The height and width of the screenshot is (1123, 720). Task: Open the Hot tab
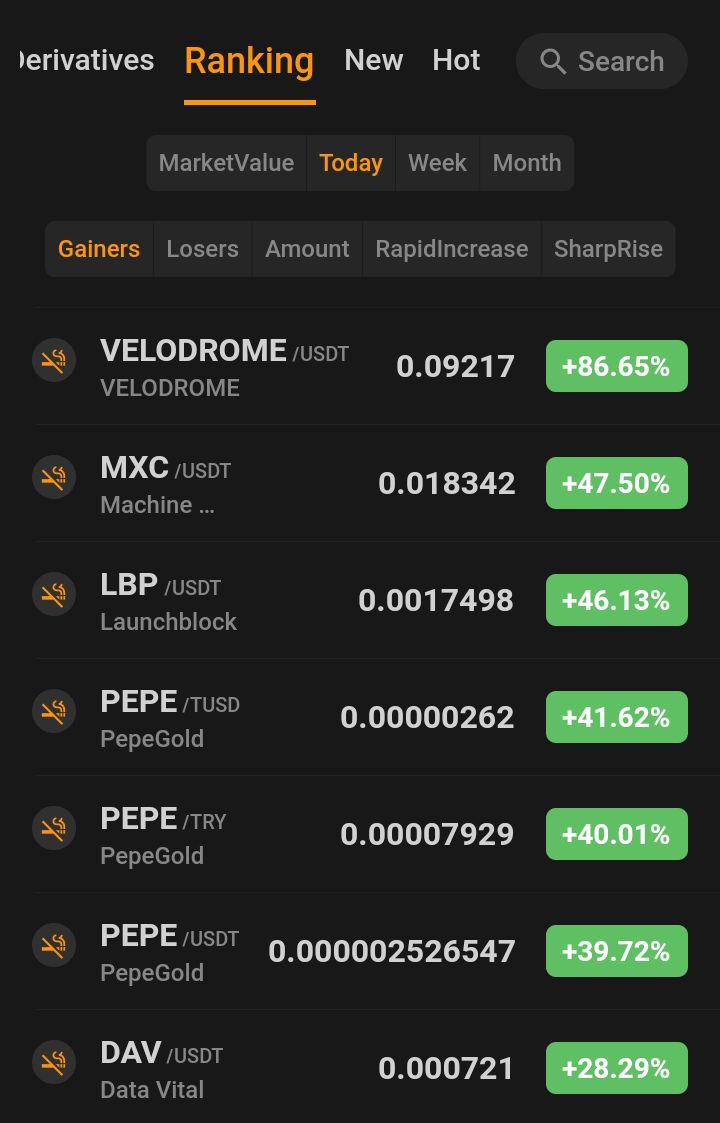click(456, 61)
